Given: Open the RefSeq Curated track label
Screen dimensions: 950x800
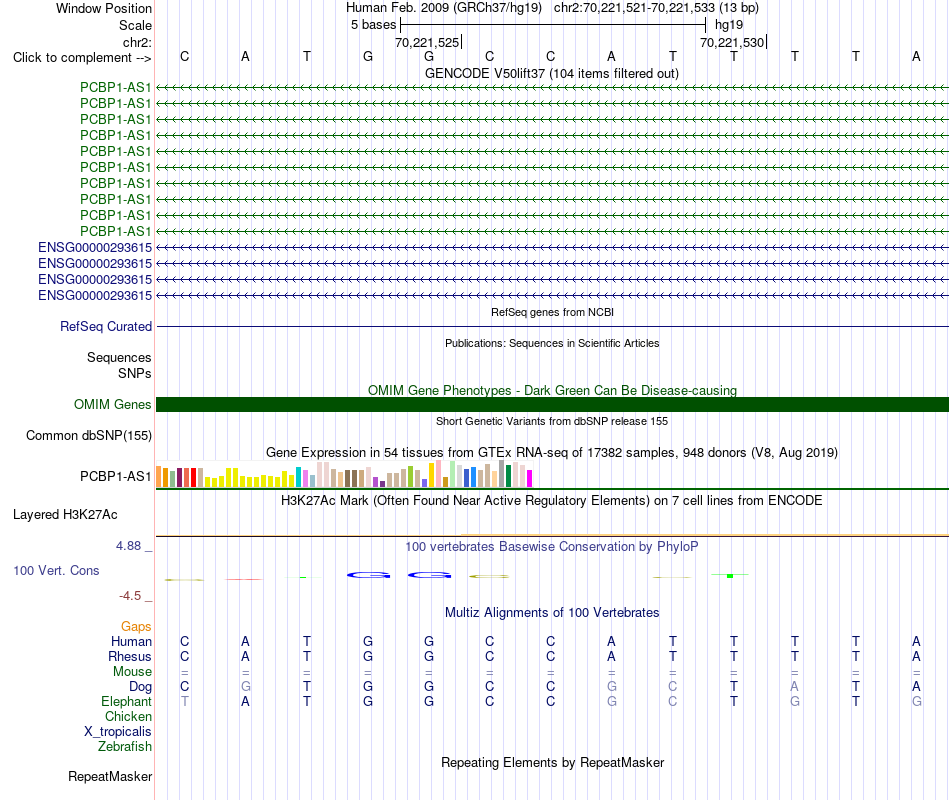Looking at the screenshot, I should (106, 327).
